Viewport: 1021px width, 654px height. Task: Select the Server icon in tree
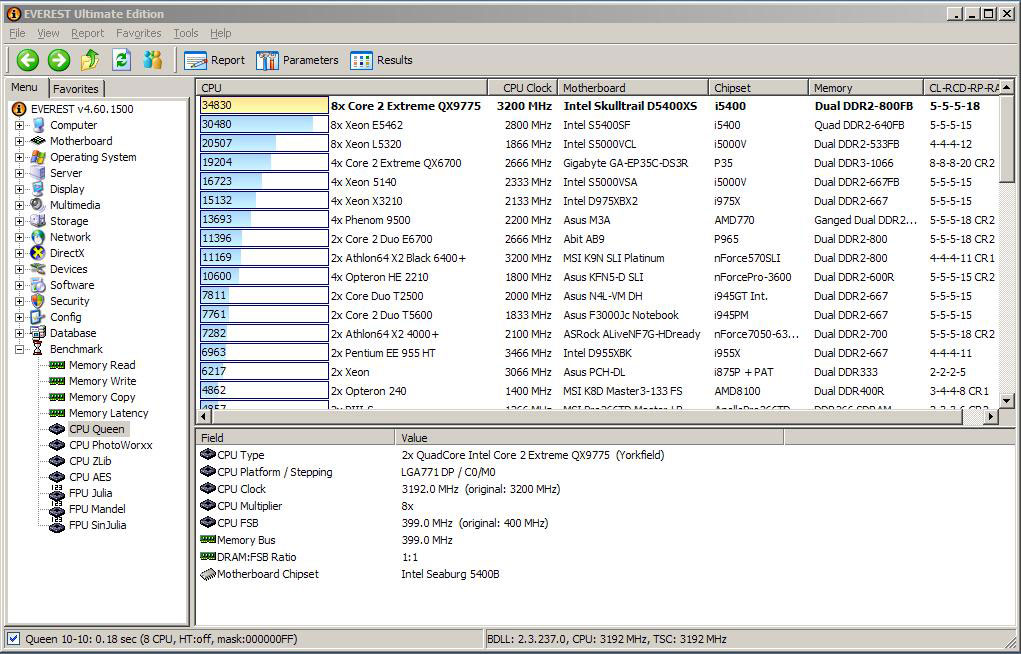[38, 173]
